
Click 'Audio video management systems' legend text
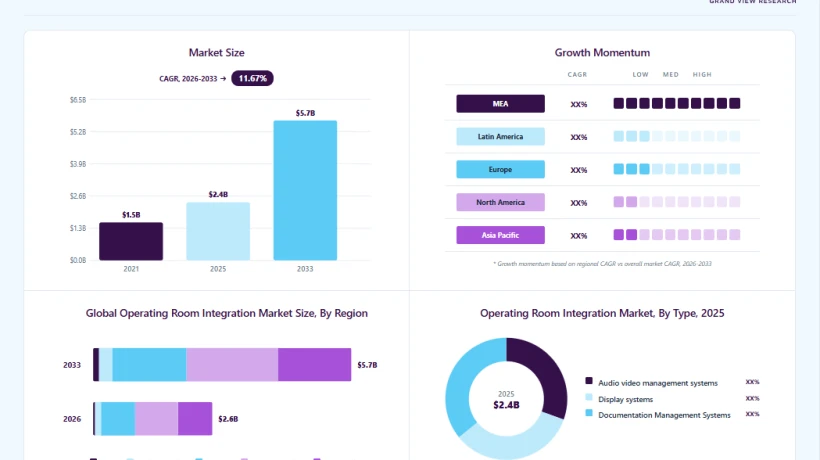[x=658, y=383]
